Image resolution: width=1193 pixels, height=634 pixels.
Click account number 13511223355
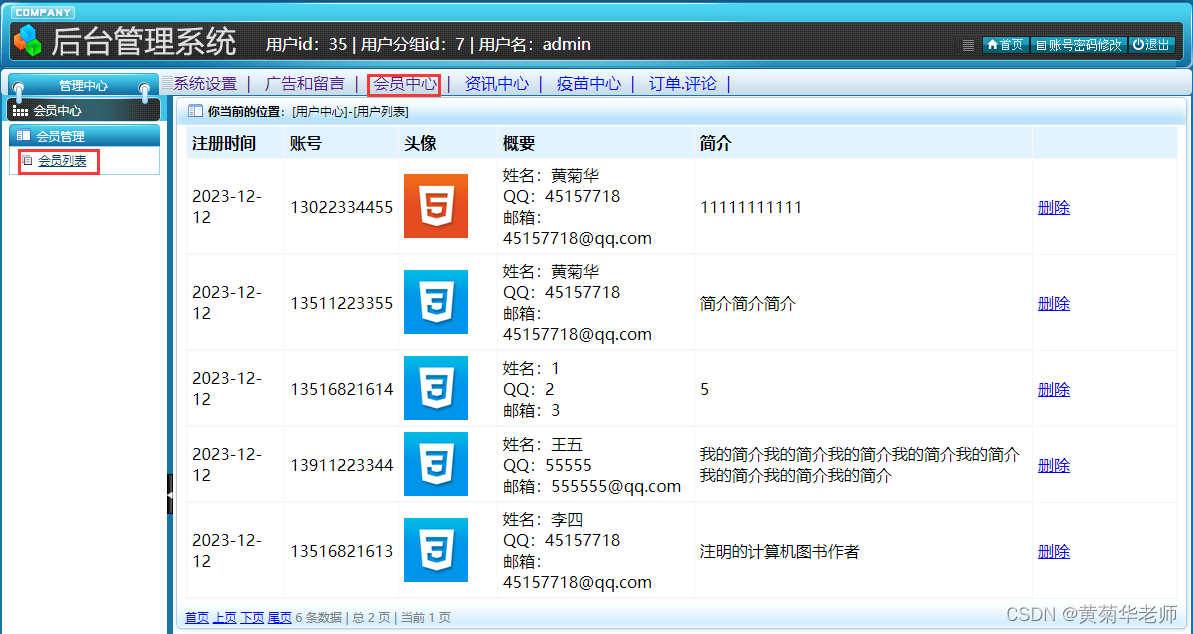(x=342, y=303)
